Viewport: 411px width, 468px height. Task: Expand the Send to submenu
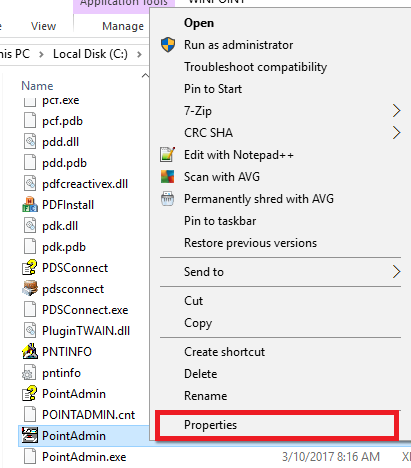396,272
